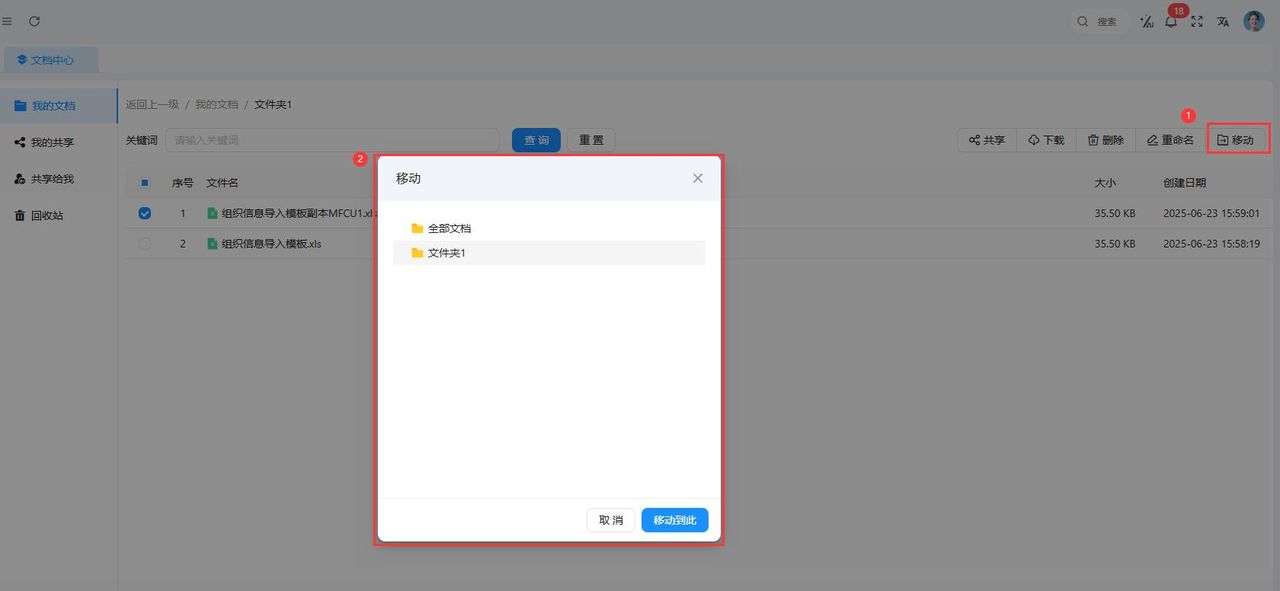This screenshot has height=591, width=1280.
Task: Click the 文件夹1 breadcrumb
Action: 273,104
